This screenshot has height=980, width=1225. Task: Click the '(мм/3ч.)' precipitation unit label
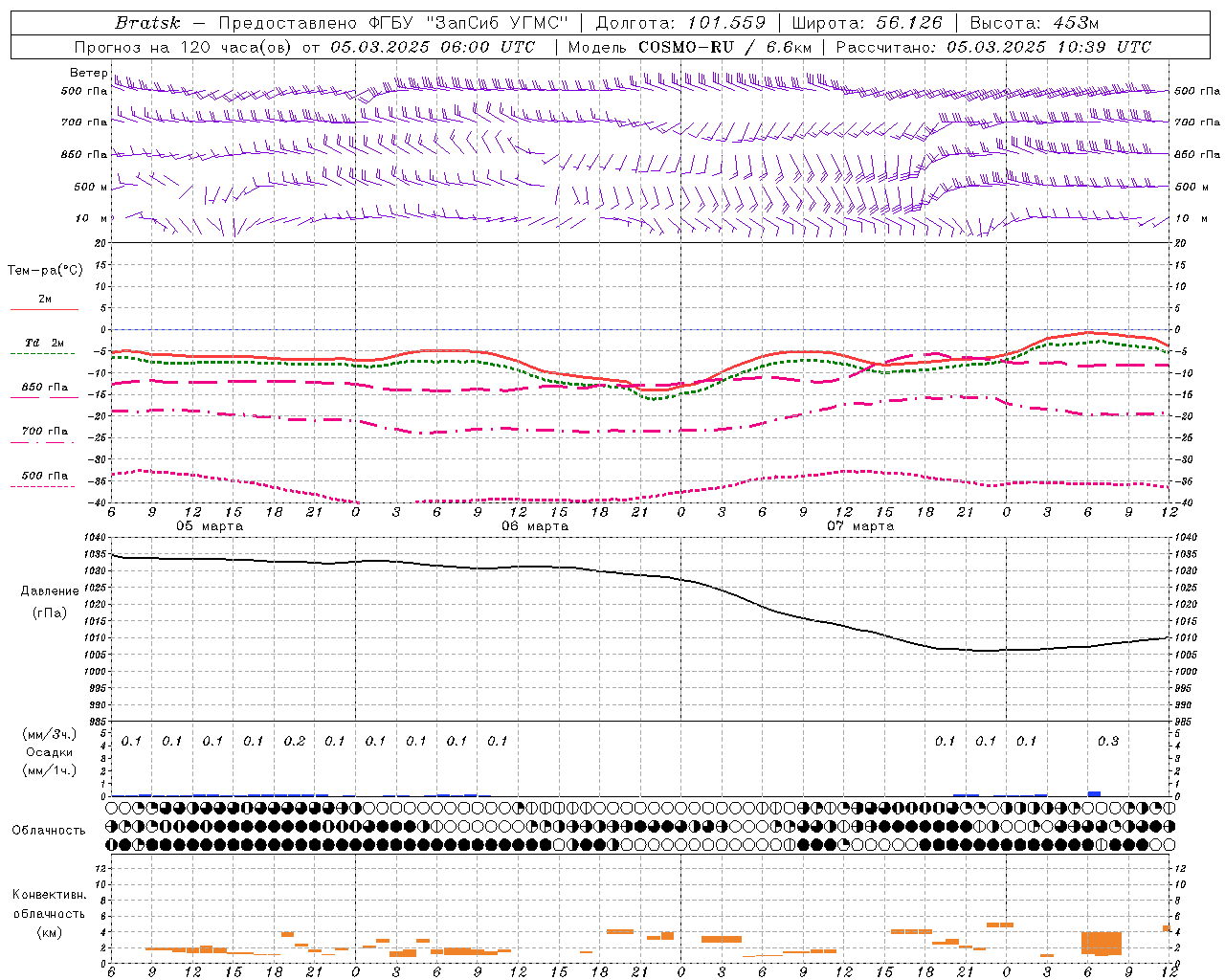coord(49,734)
